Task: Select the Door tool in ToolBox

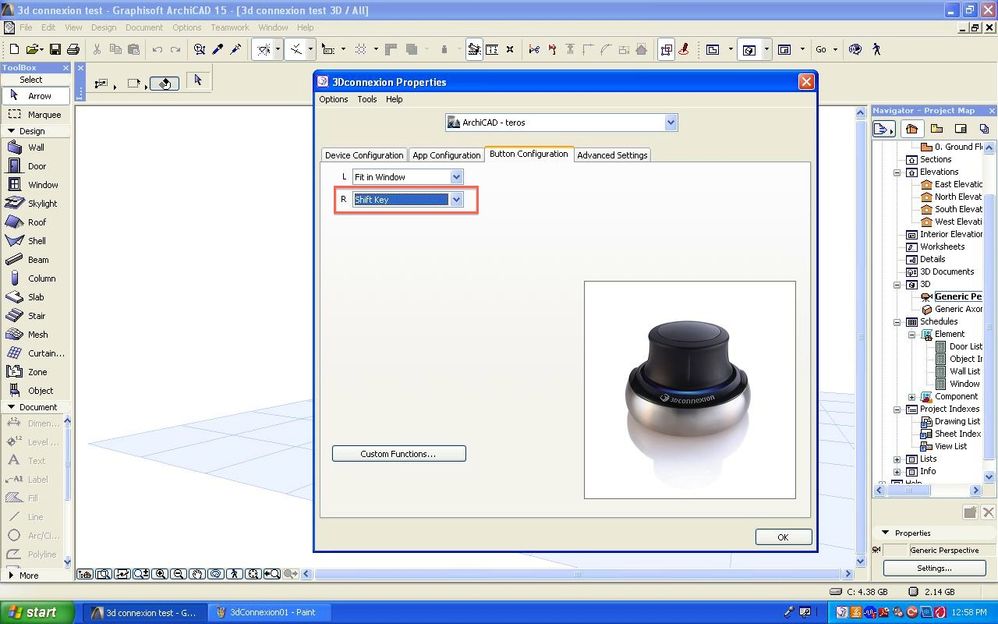Action: pyautogui.click(x=36, y=166)
